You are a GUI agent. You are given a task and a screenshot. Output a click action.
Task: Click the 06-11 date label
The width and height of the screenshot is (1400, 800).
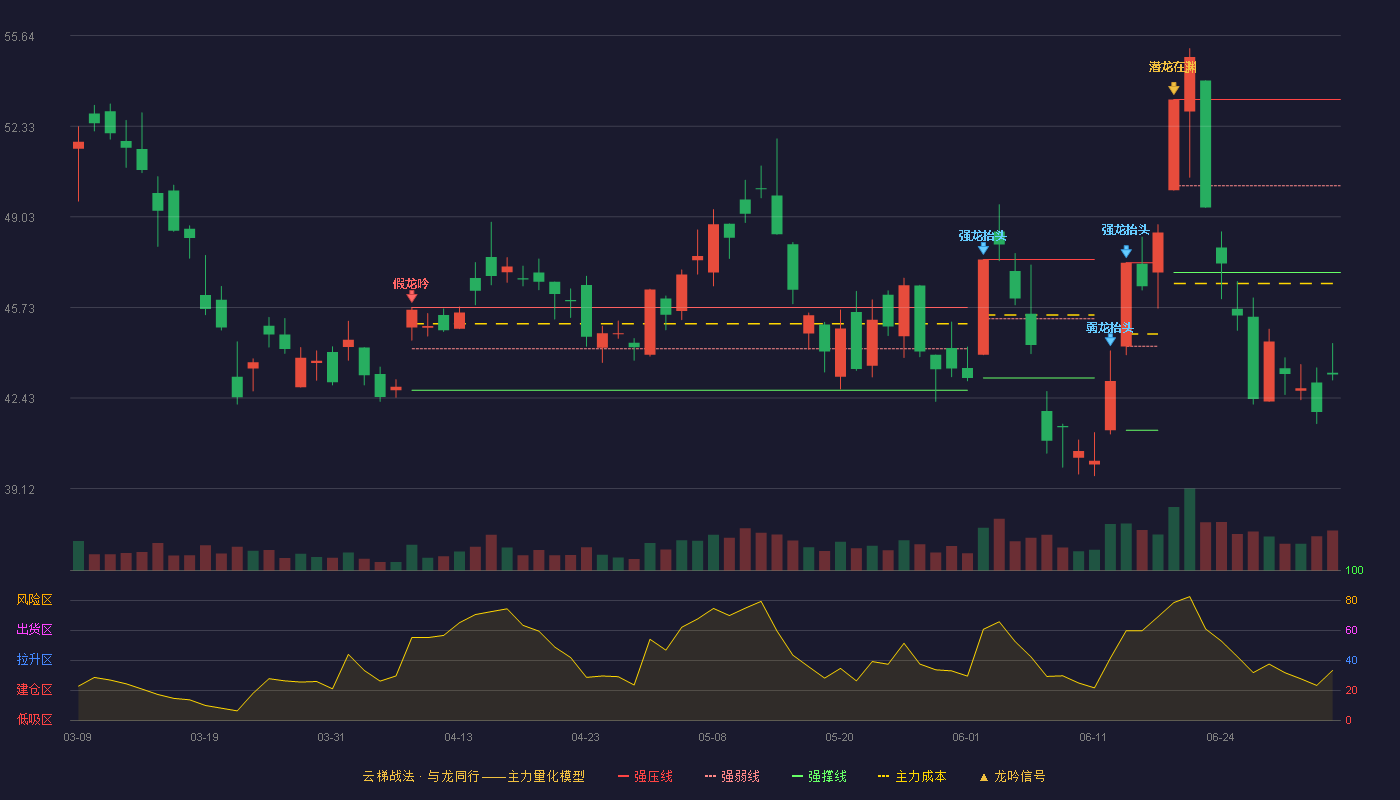click(1093, 737)
